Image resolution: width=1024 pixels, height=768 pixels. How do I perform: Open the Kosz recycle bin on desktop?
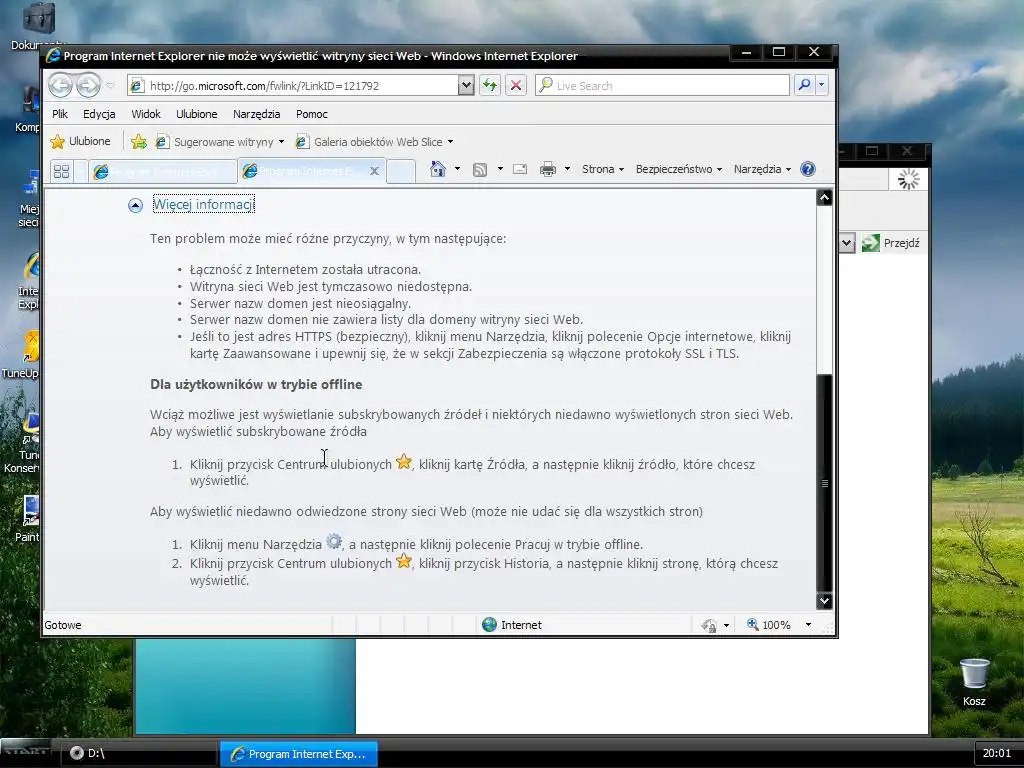click(x=974, y=682)
